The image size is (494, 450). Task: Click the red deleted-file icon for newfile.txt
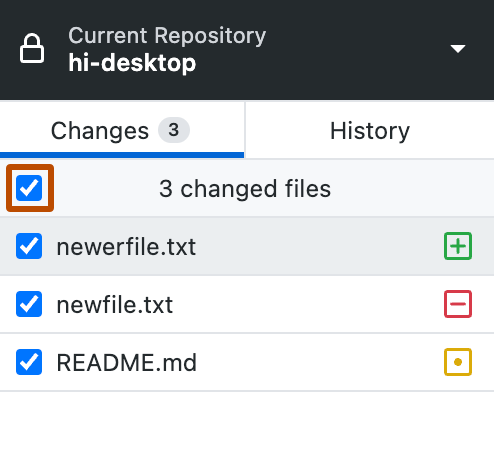coord(458,304)
